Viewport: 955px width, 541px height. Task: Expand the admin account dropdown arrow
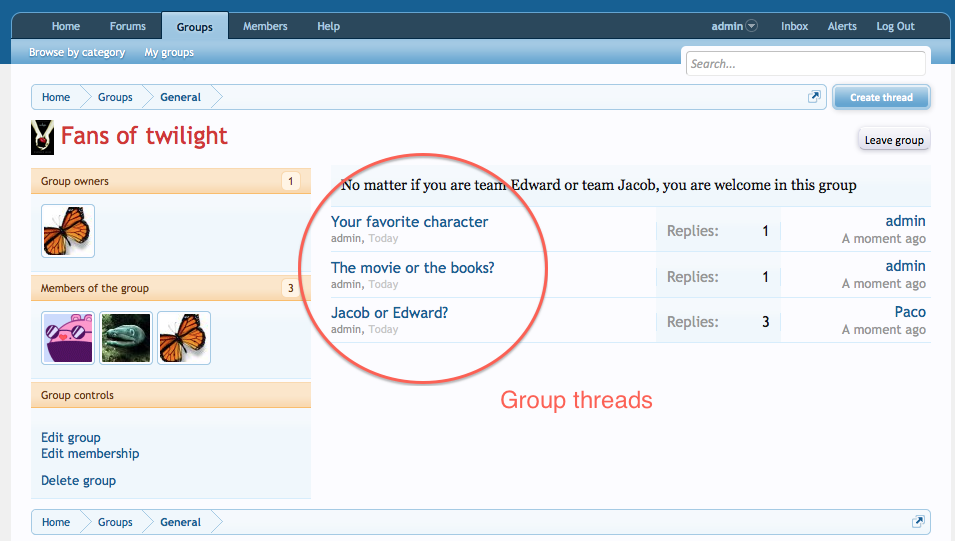point(752,27)
